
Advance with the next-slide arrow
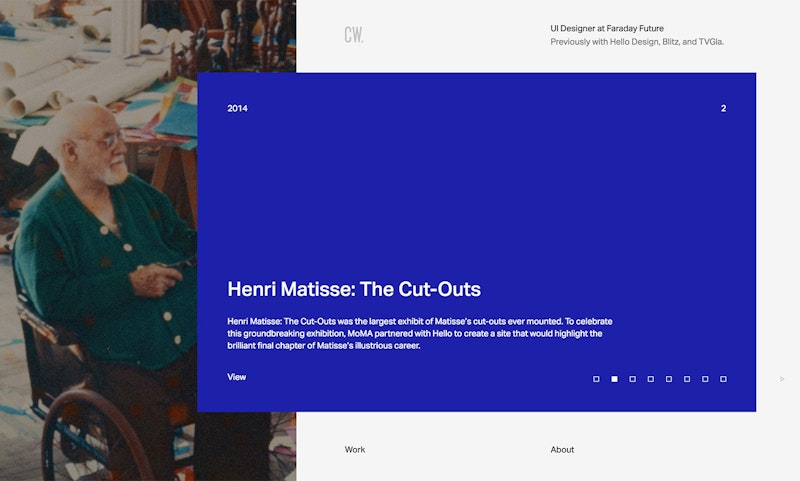point(782,379)
